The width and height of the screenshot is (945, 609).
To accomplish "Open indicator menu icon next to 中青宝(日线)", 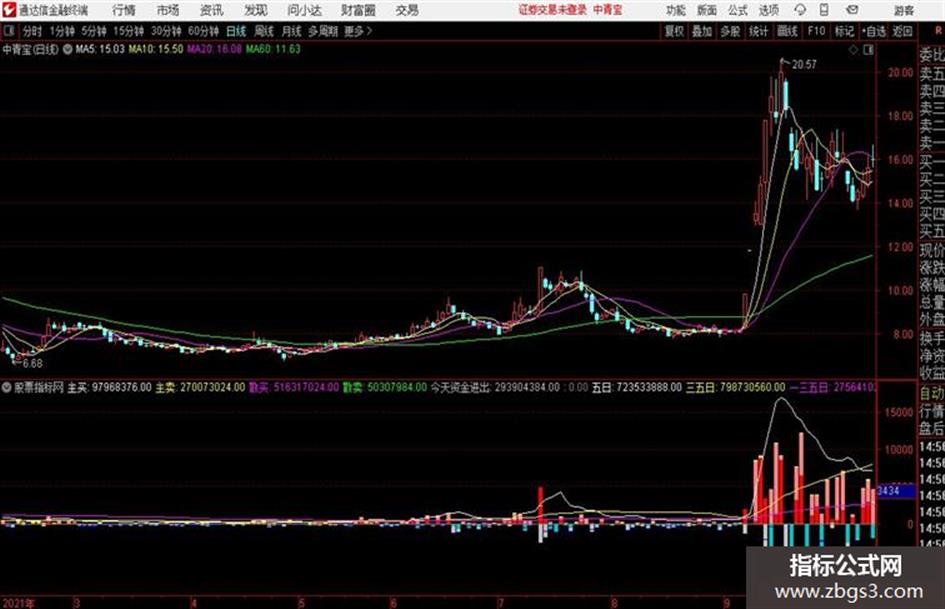I will coord(68,49).
